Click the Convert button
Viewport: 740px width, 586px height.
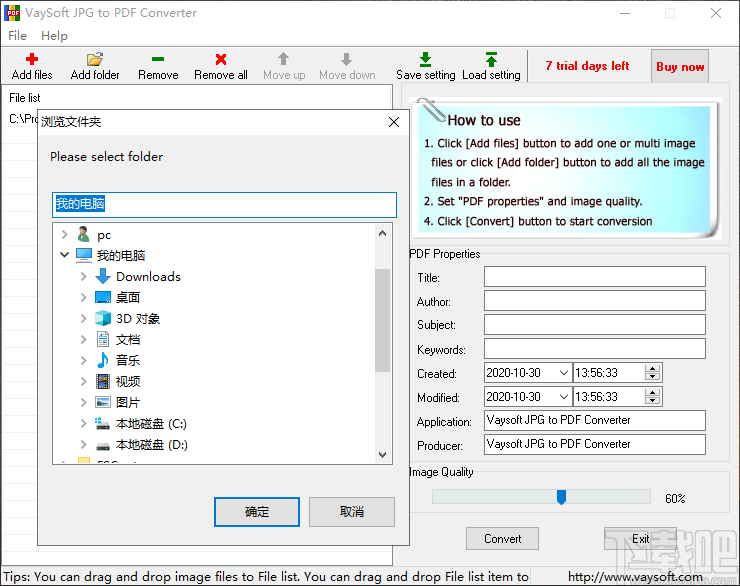tap(502, 538)
